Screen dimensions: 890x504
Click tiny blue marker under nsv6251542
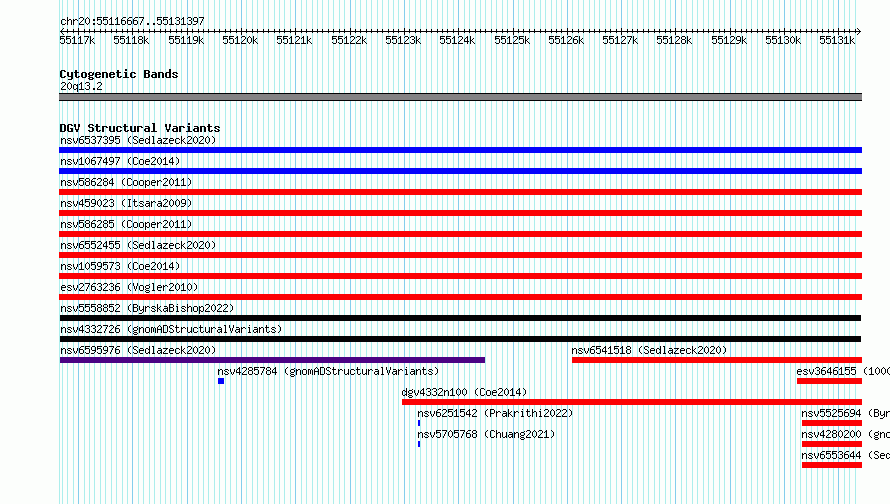click(x=419, y=423)
